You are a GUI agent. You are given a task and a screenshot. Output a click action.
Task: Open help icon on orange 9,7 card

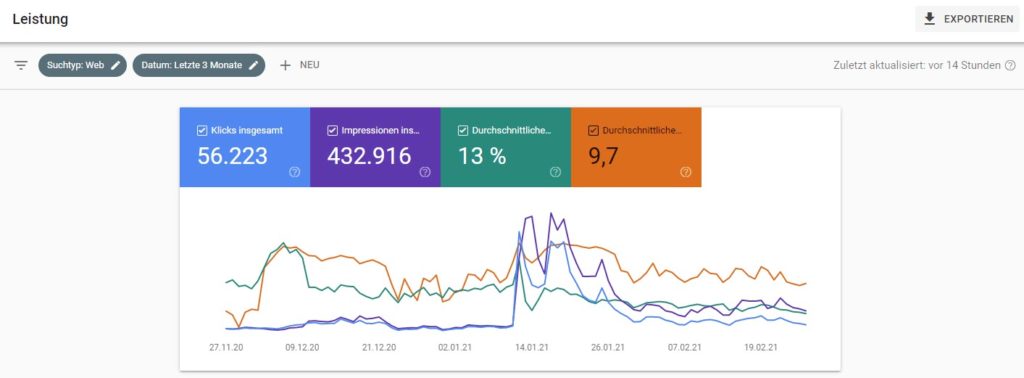tap(686, 172)
